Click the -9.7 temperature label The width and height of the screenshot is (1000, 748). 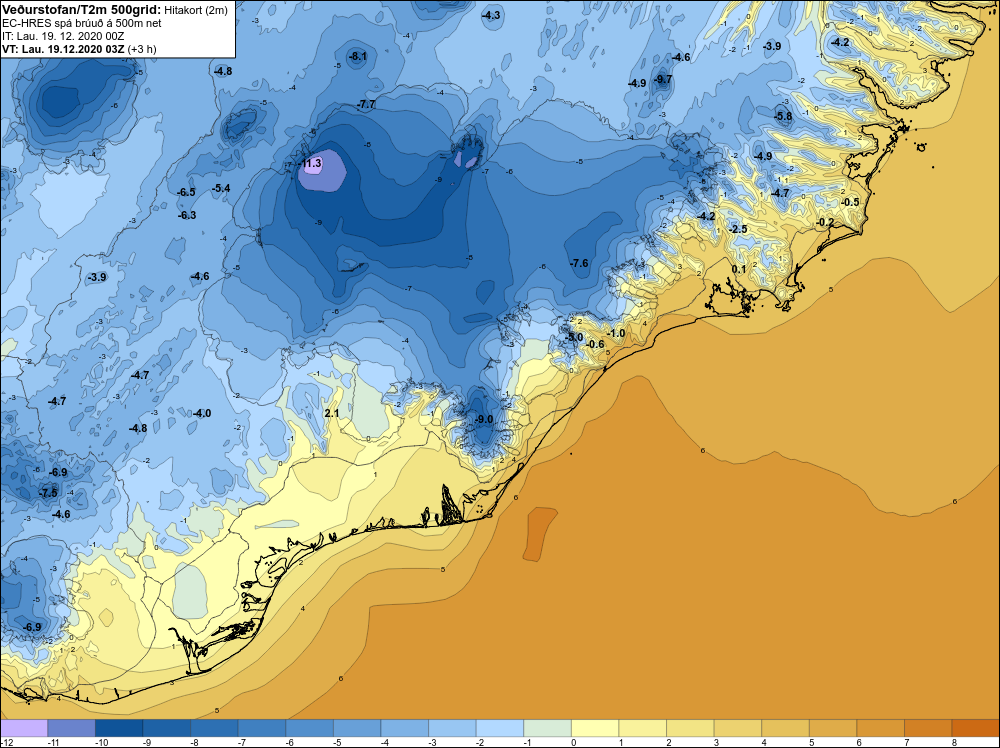tap(663, 80)
